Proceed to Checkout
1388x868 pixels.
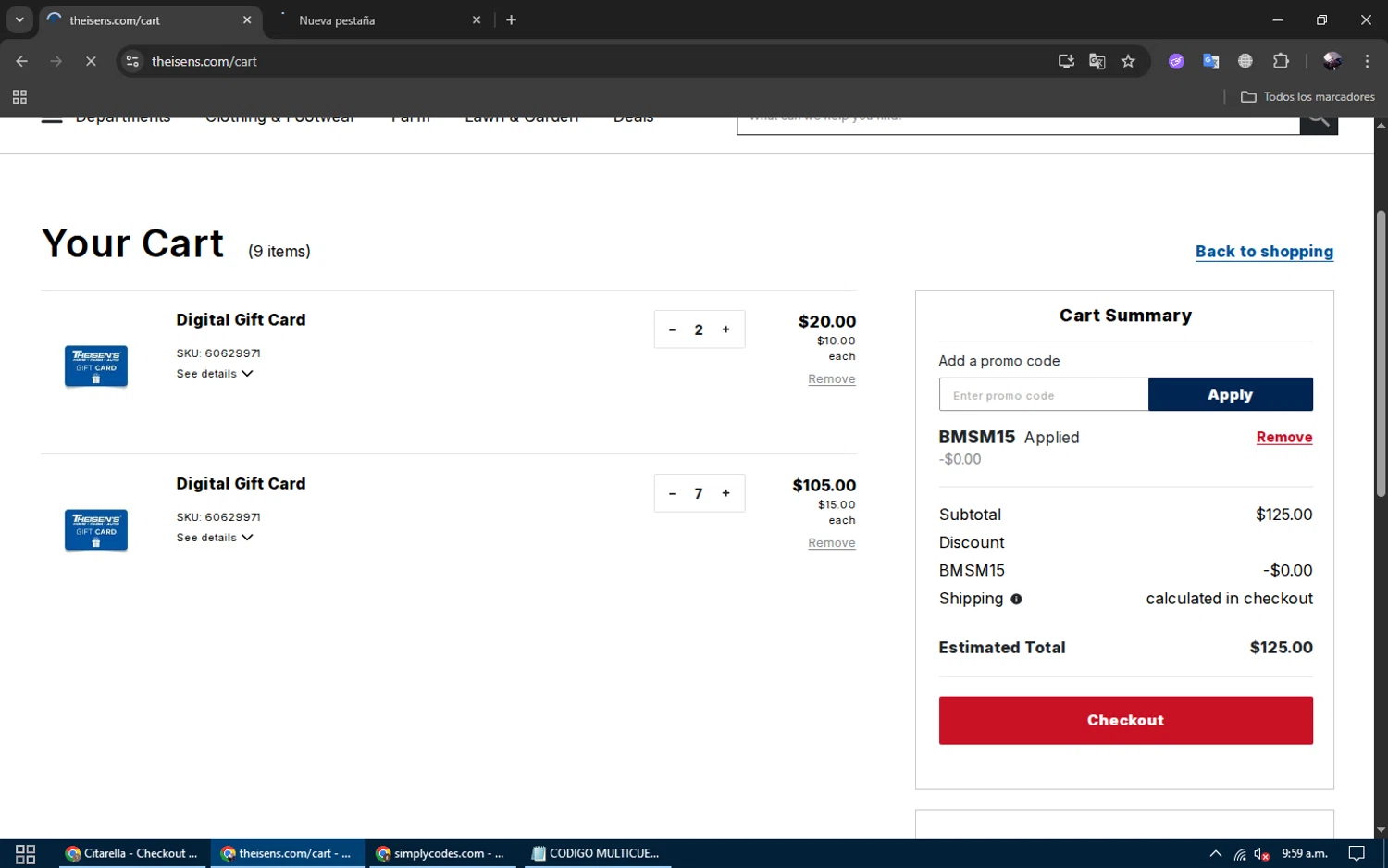pos(1125,720)
